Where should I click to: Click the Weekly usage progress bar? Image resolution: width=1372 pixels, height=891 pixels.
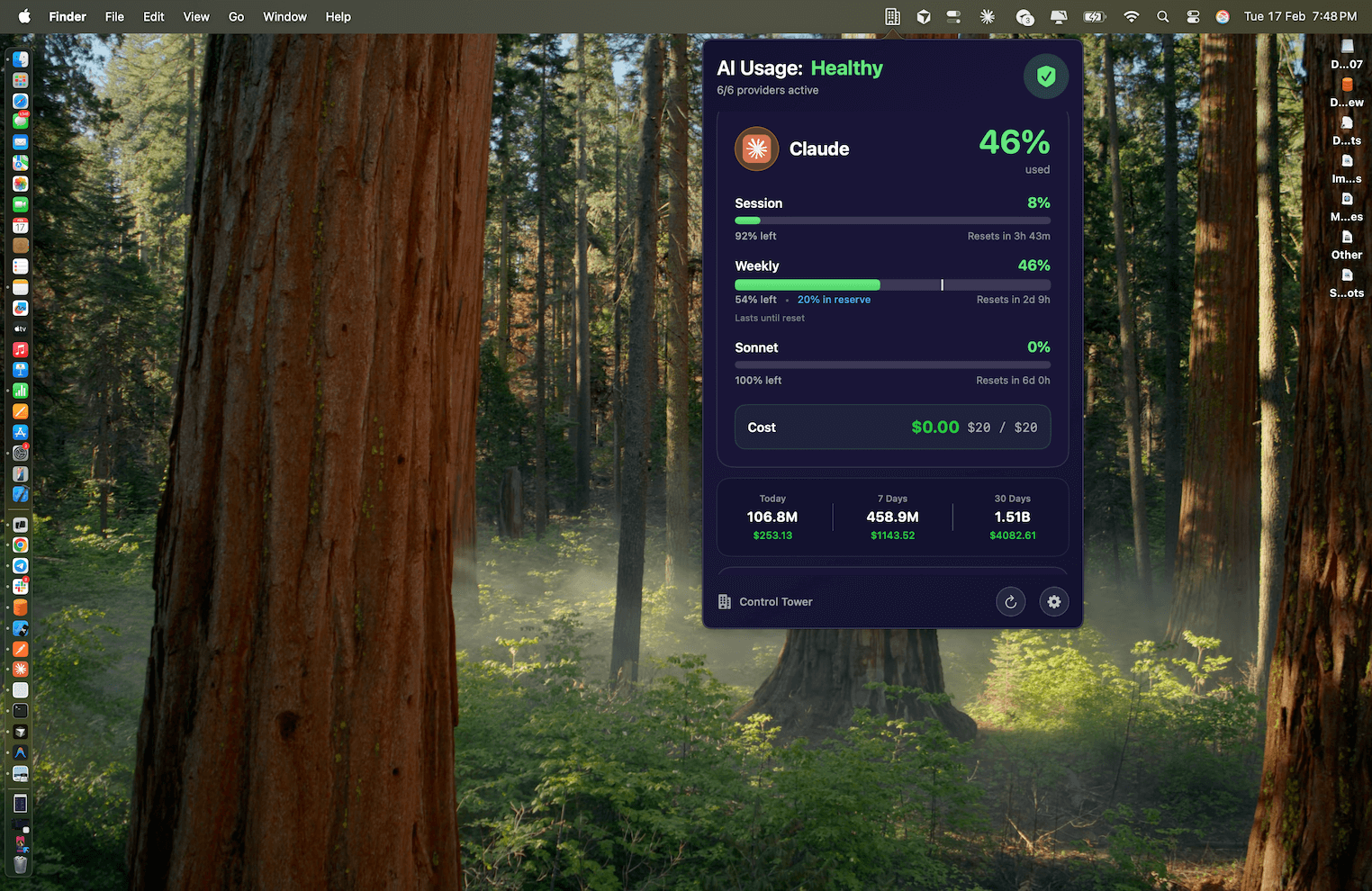tap(892, 284)
